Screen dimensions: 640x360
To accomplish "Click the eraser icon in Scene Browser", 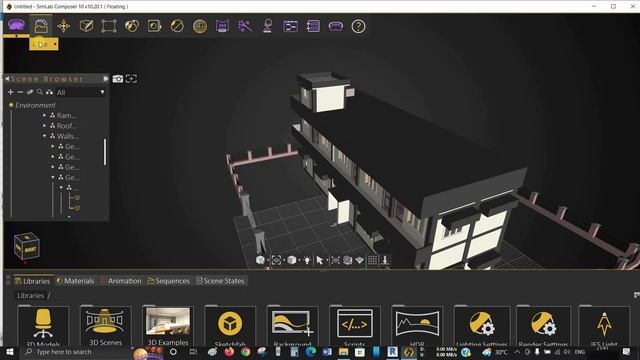I will 30,92.
